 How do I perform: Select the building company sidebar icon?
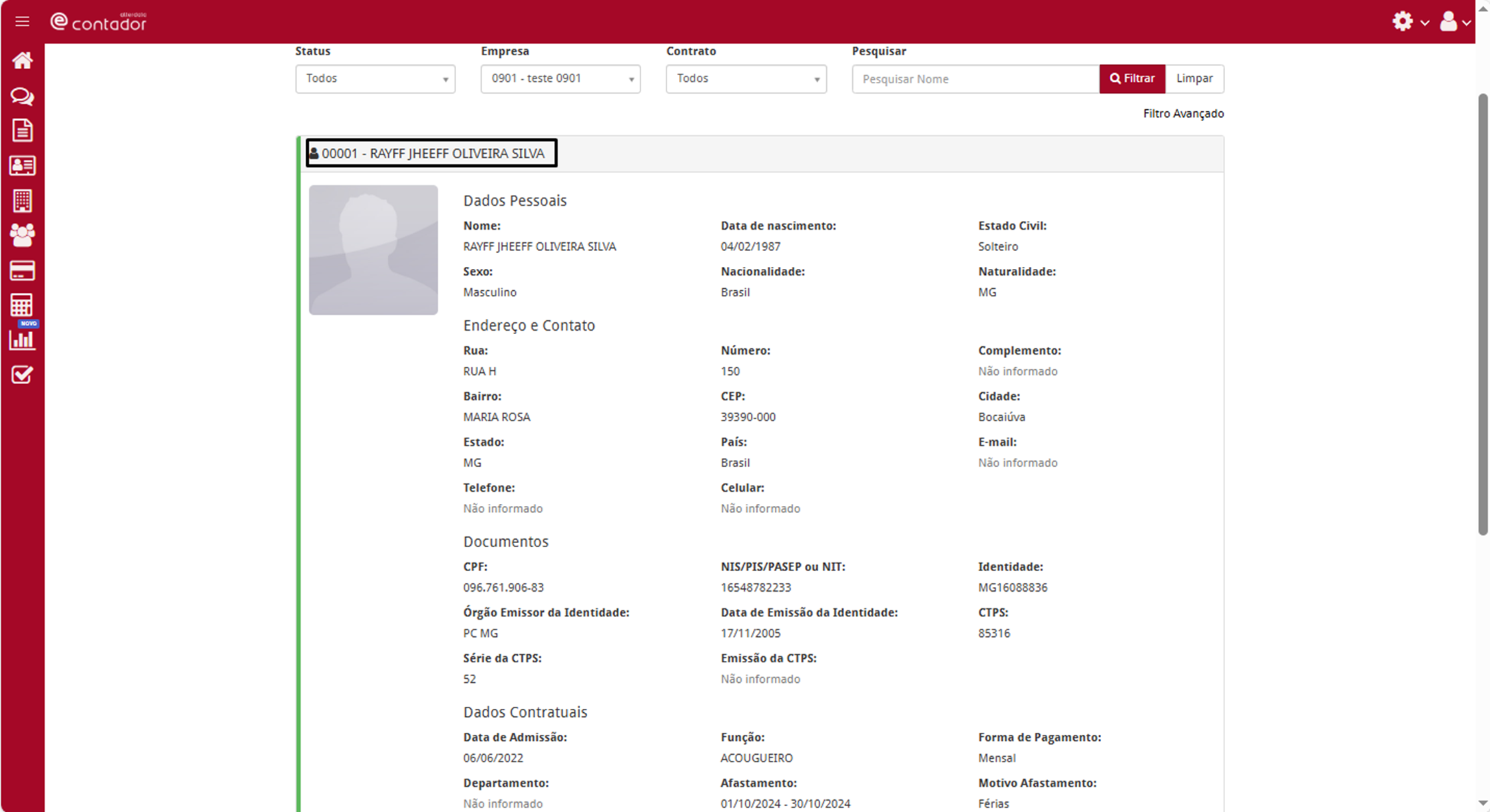(22, 200)
